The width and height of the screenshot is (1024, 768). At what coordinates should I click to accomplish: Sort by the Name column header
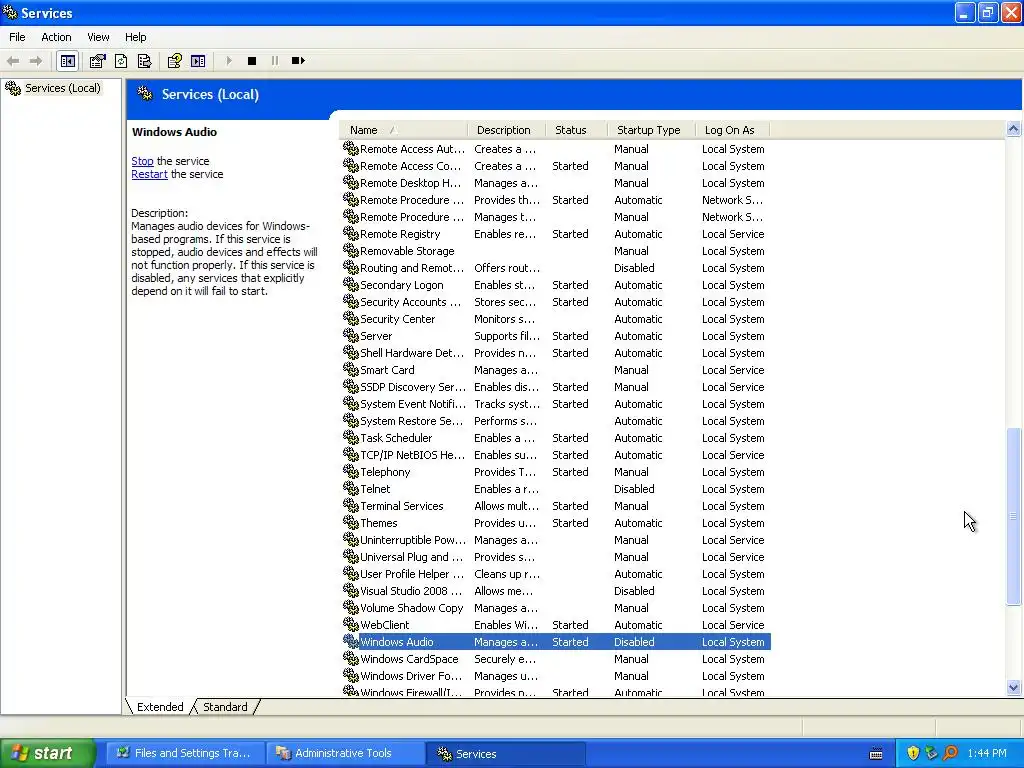[x=404, y=130]
